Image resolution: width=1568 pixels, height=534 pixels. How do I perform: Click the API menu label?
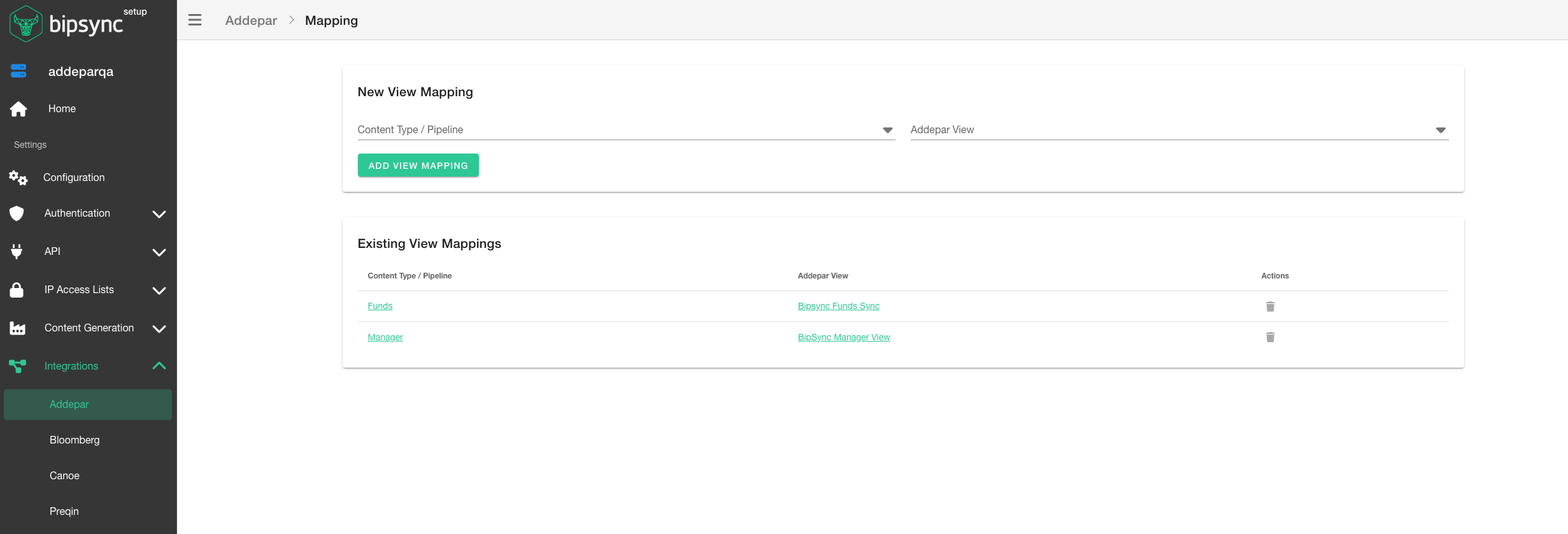(52, 252)
